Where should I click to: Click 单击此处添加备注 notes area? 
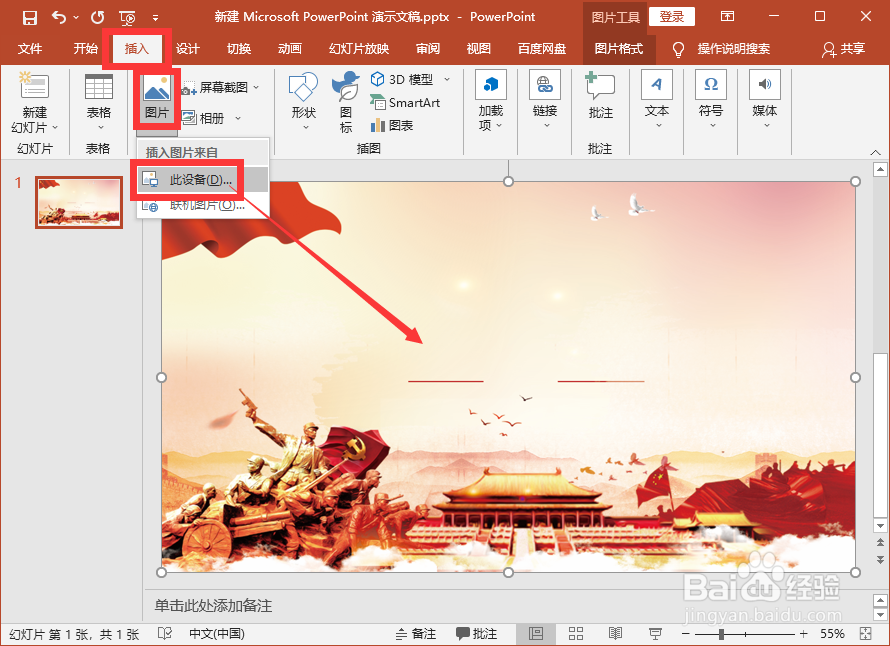click(213, 606)
